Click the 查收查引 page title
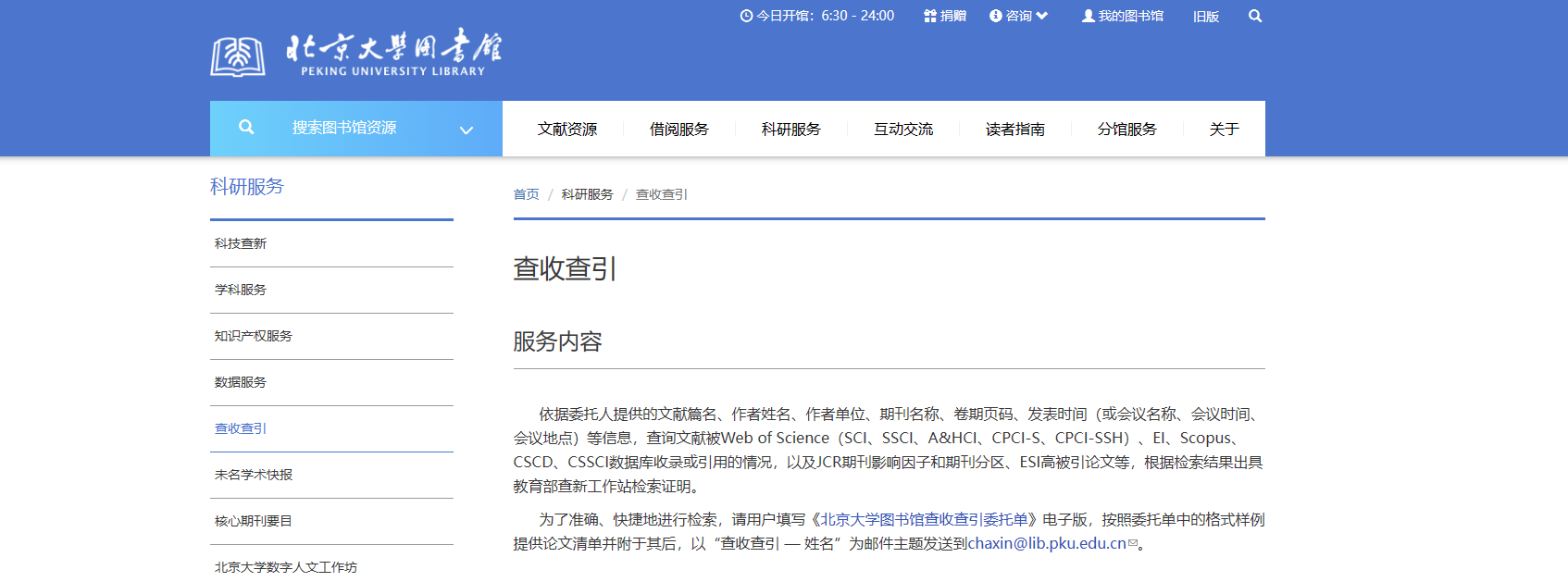Image resolution: width=1568 pixels, height=582 pixels. click(x=566, y=268)
